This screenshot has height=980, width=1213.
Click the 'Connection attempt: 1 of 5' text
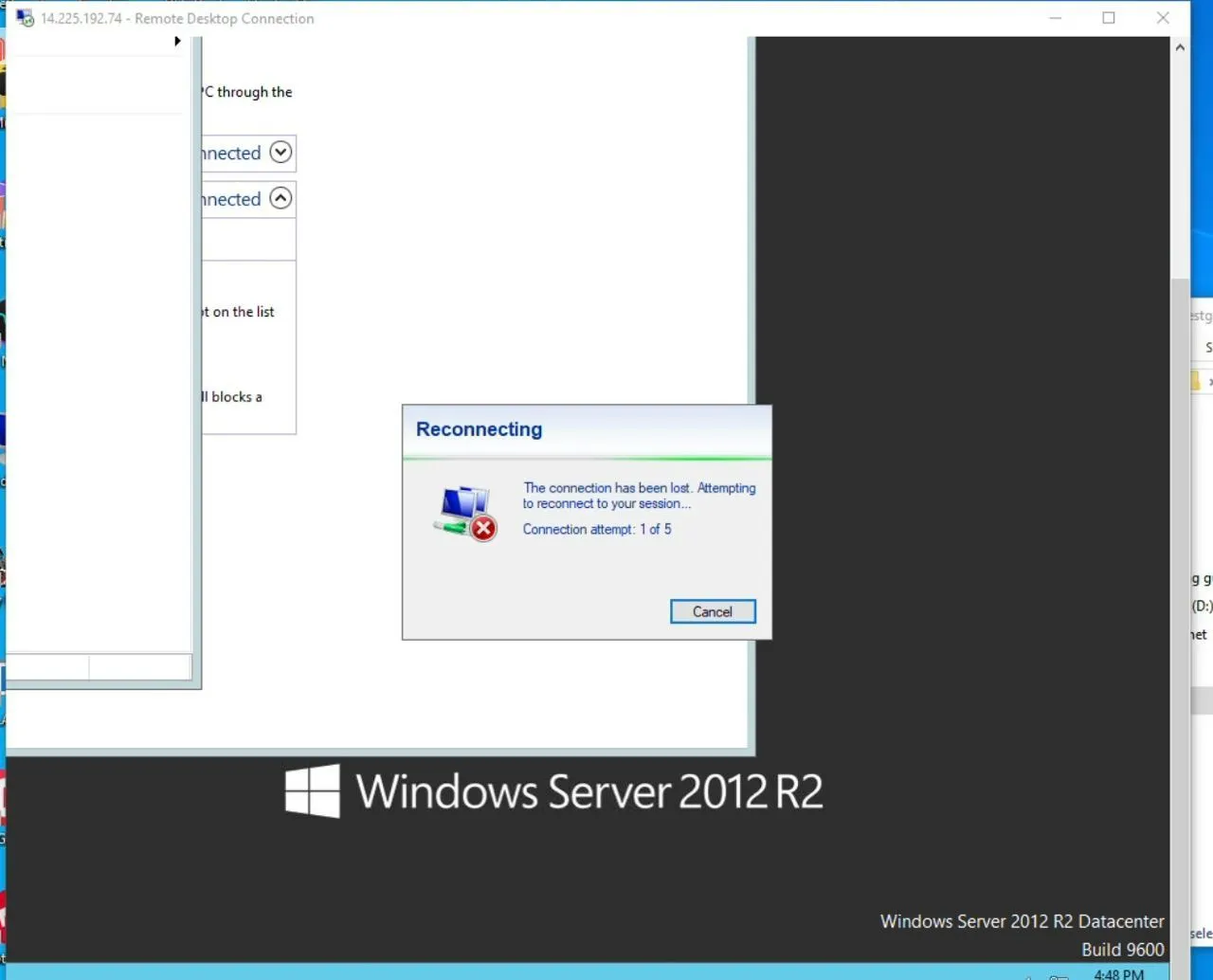[597, 529]
